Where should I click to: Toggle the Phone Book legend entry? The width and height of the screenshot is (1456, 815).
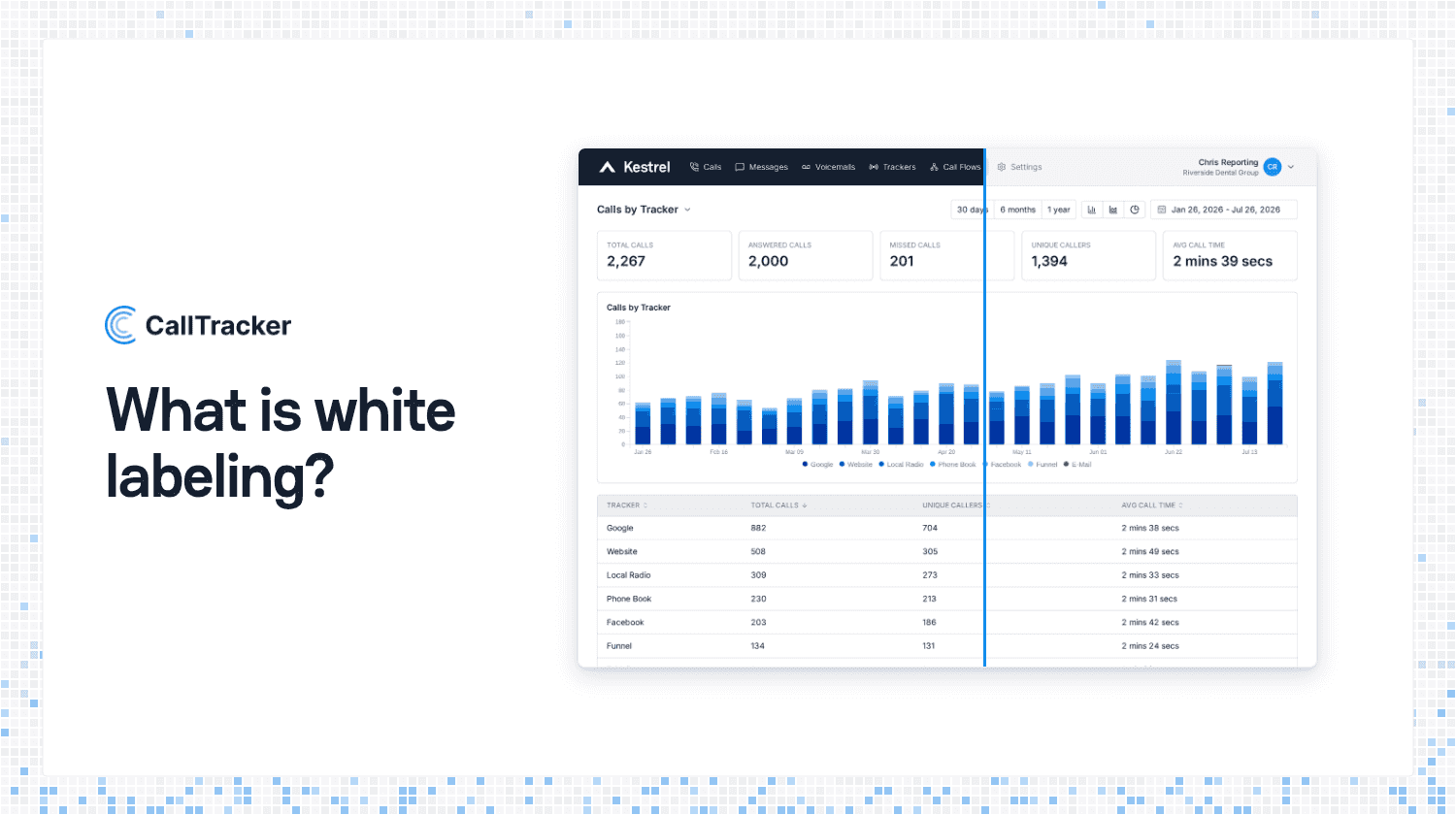[953, 465]
